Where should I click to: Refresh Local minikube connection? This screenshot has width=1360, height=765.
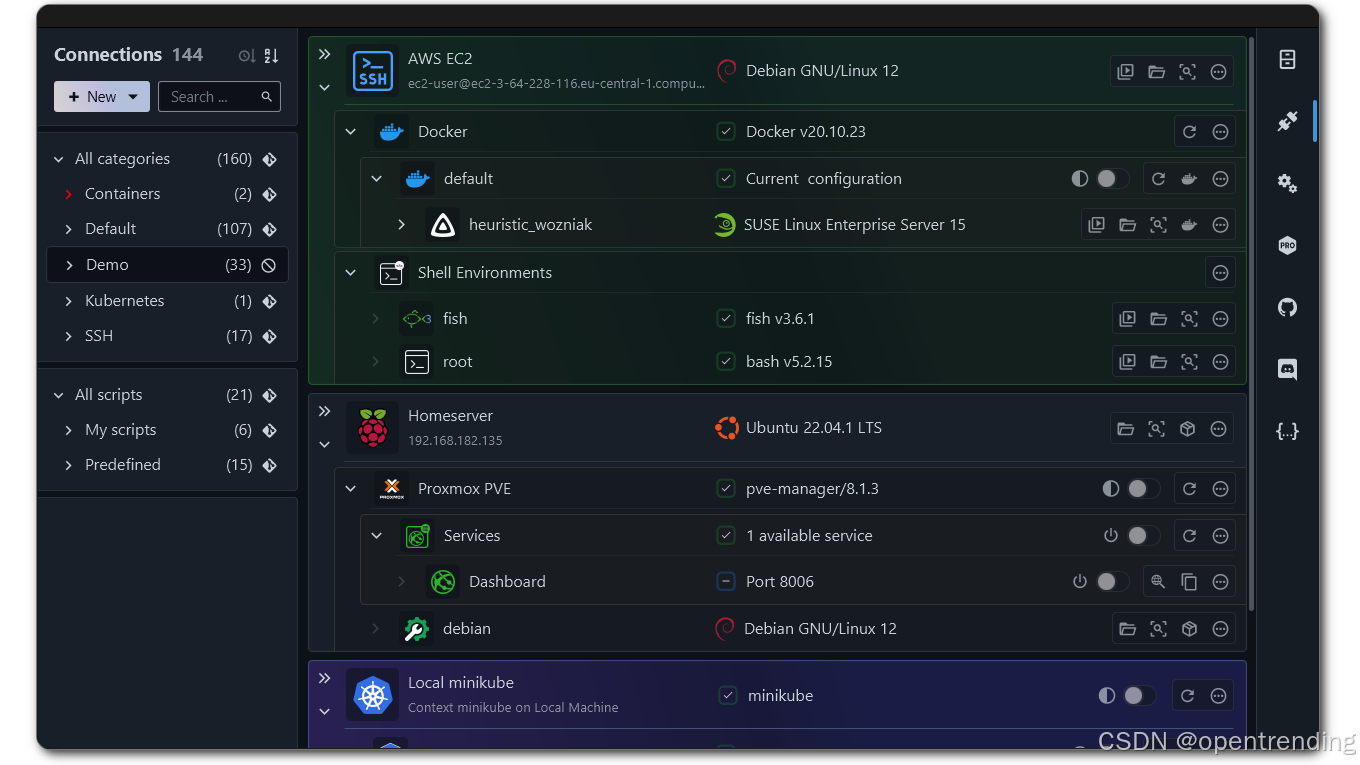[1187, 696]
